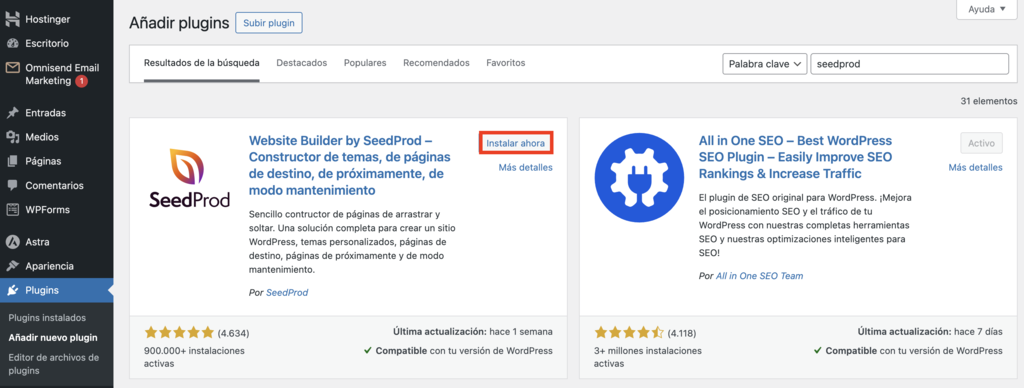Open Astra menu label
Image resolution: width=1024 pixels, height=388 pixels.
pyautogui.click(x=37, y=242)
